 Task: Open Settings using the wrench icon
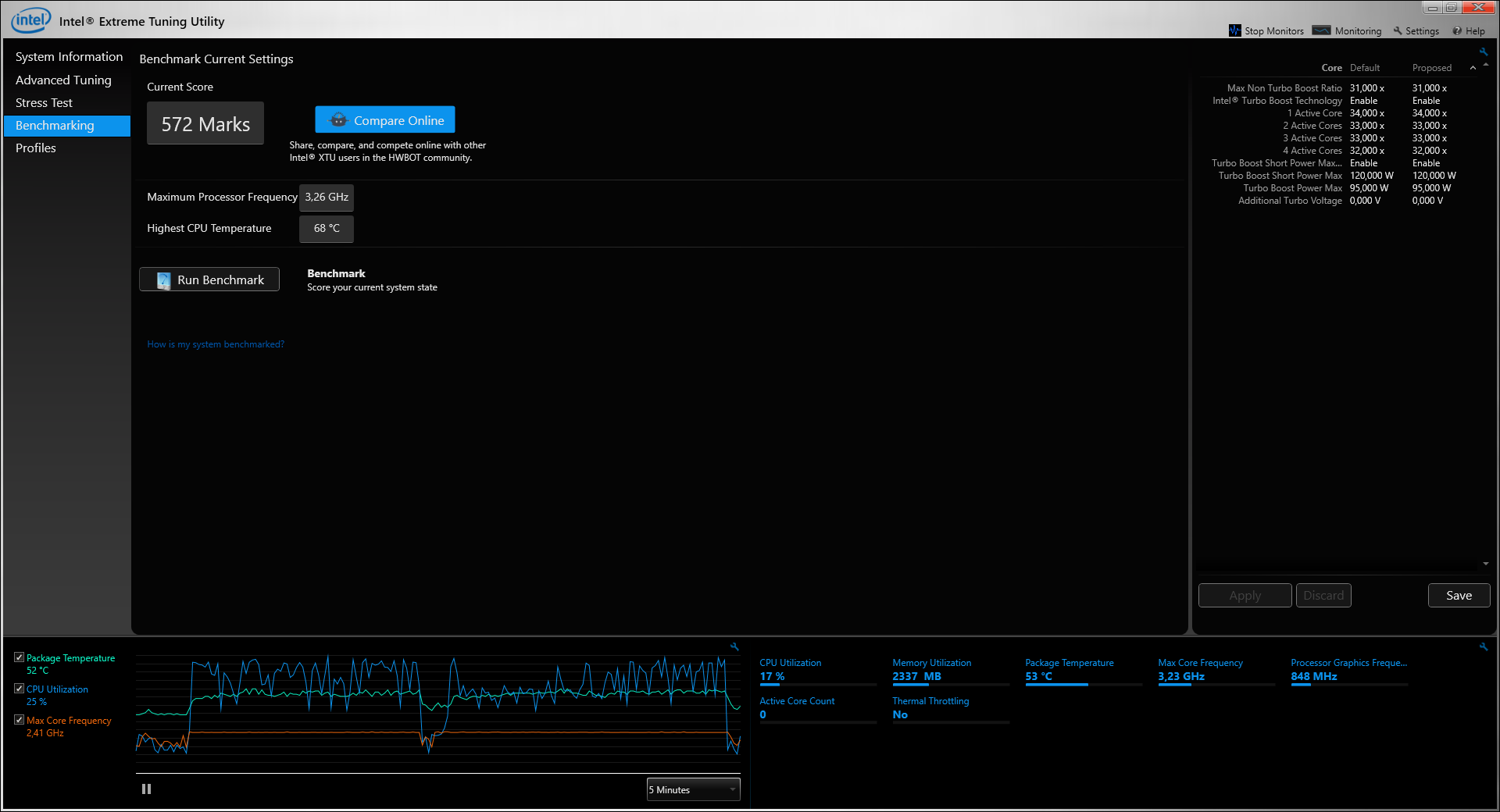[1398, 31]
